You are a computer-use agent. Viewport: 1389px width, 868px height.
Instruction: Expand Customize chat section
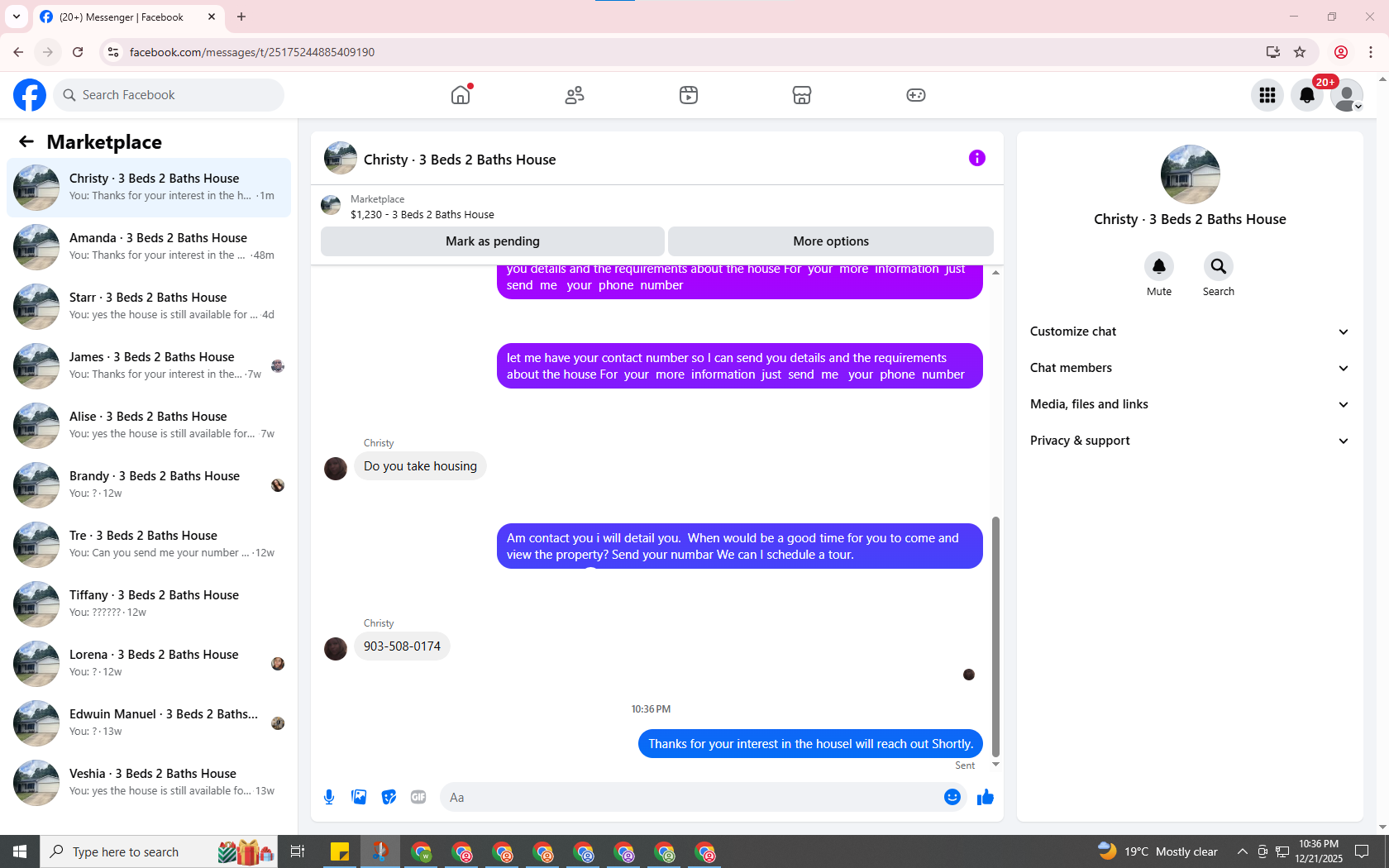point(1190,331)
